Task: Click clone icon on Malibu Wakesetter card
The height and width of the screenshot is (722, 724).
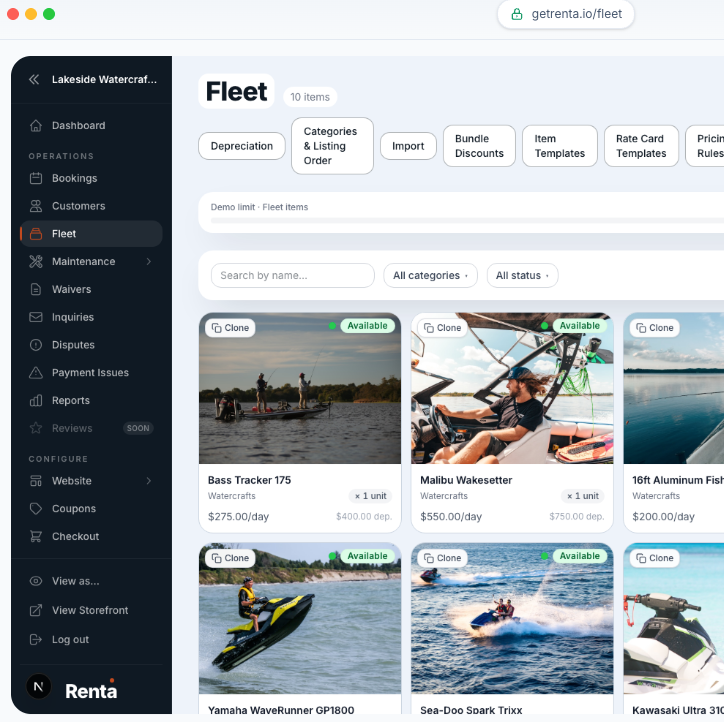Action: [428, 328]
